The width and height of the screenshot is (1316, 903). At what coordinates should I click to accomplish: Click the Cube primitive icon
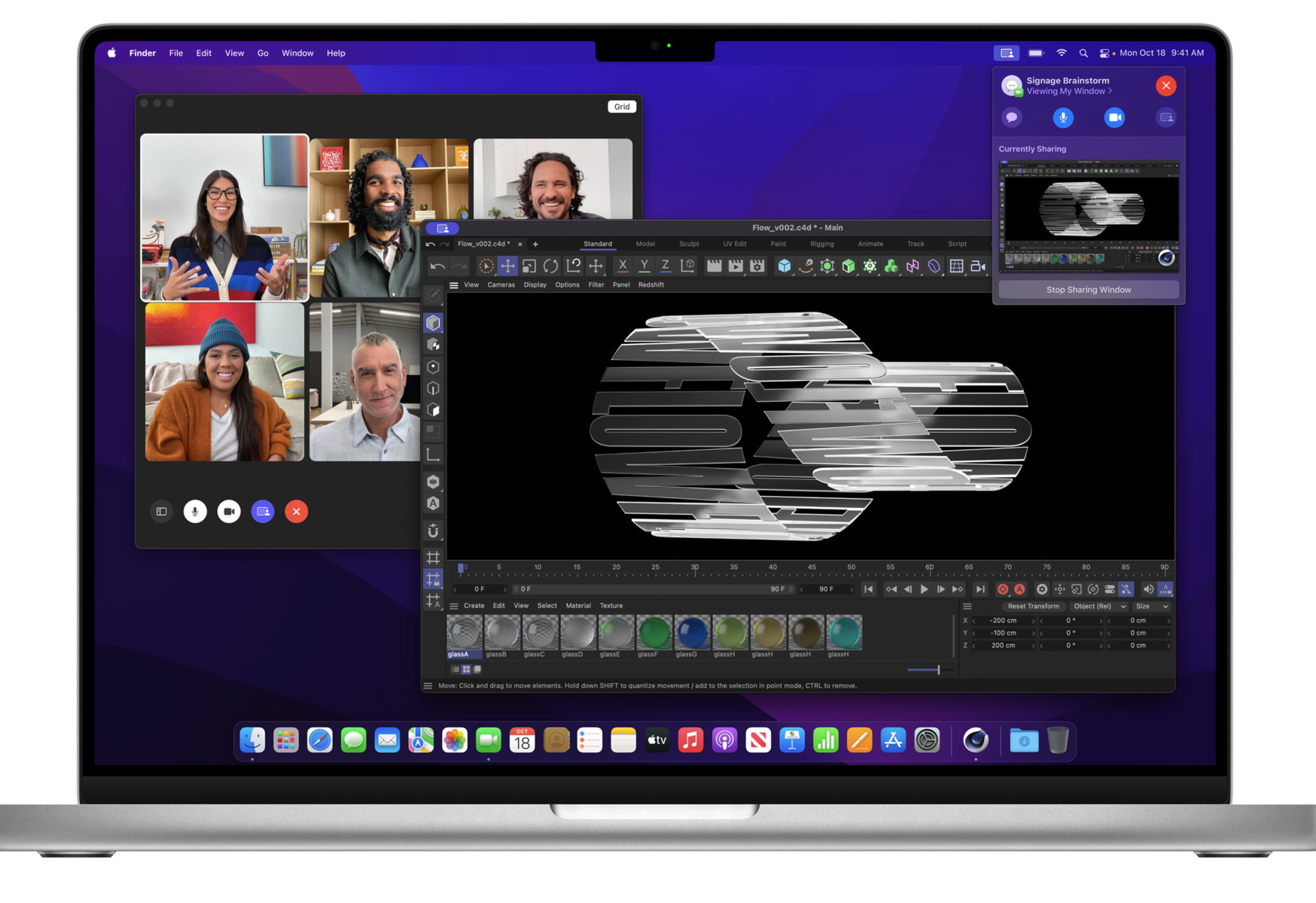(x=785, y=266)
